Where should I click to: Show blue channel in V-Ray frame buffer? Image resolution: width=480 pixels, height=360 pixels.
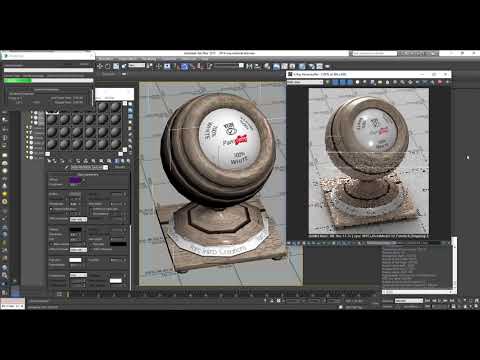coord(349,82)
